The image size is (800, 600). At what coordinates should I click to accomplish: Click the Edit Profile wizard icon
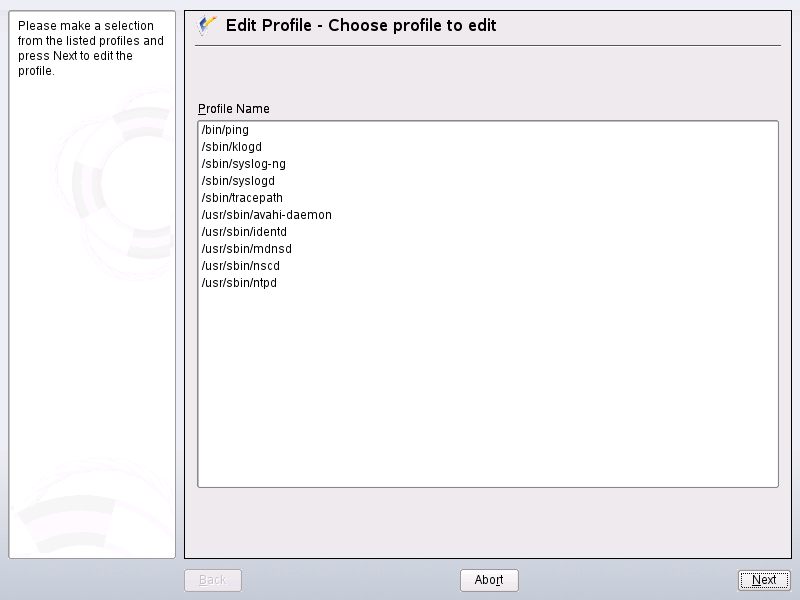pos(203,27)
